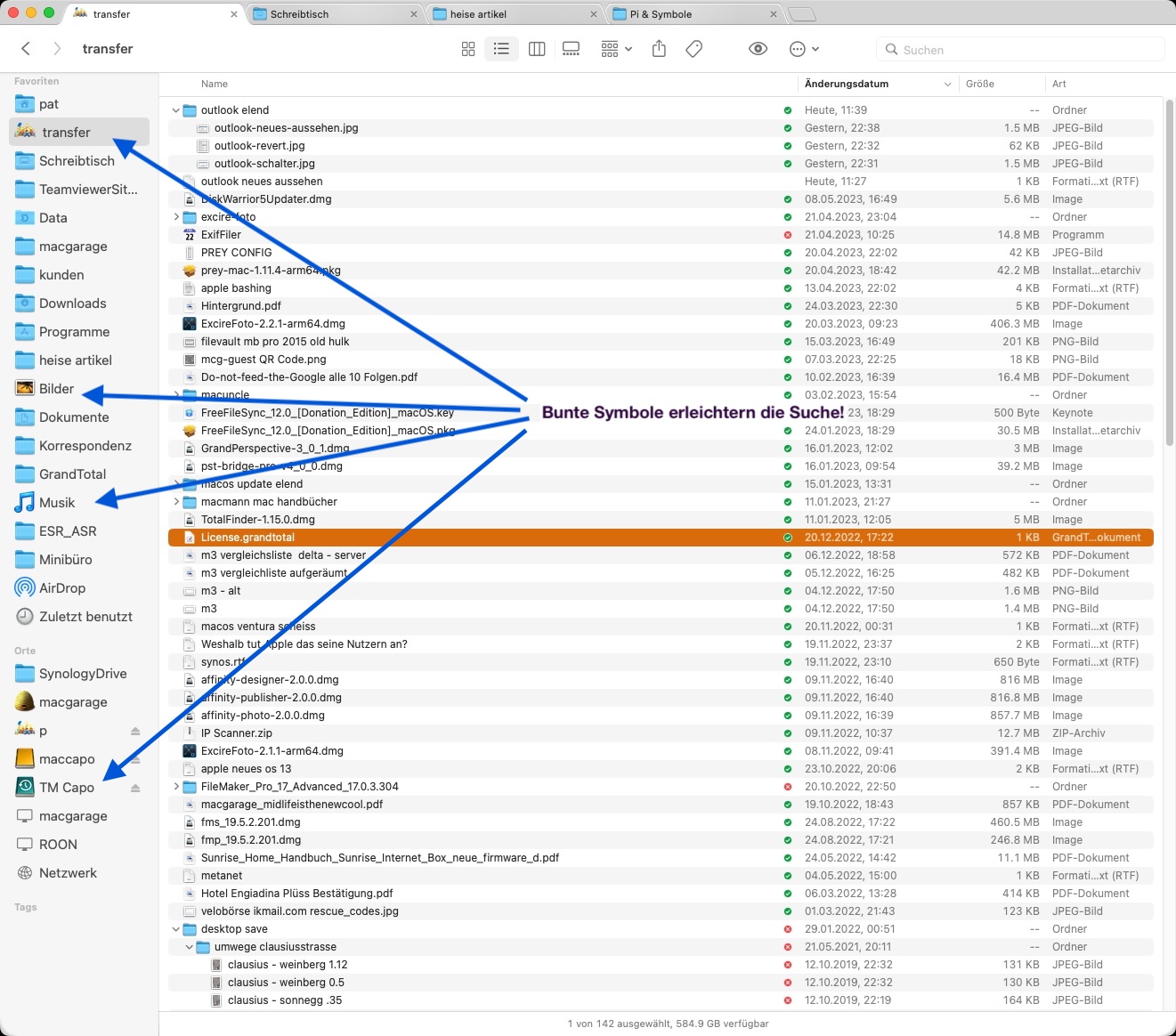
Task: Go forward with the right chevron
Action: [x=57, y=49]
